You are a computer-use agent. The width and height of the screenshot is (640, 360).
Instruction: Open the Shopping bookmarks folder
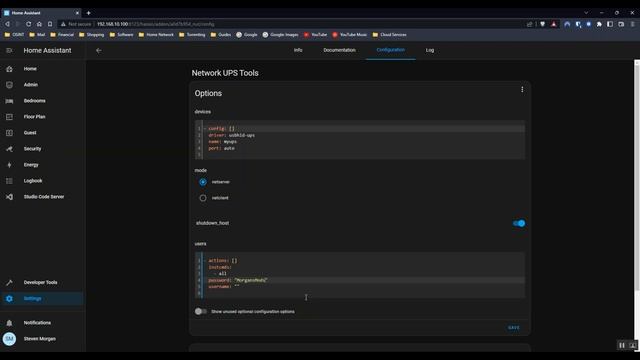click(x=91, y=35)
